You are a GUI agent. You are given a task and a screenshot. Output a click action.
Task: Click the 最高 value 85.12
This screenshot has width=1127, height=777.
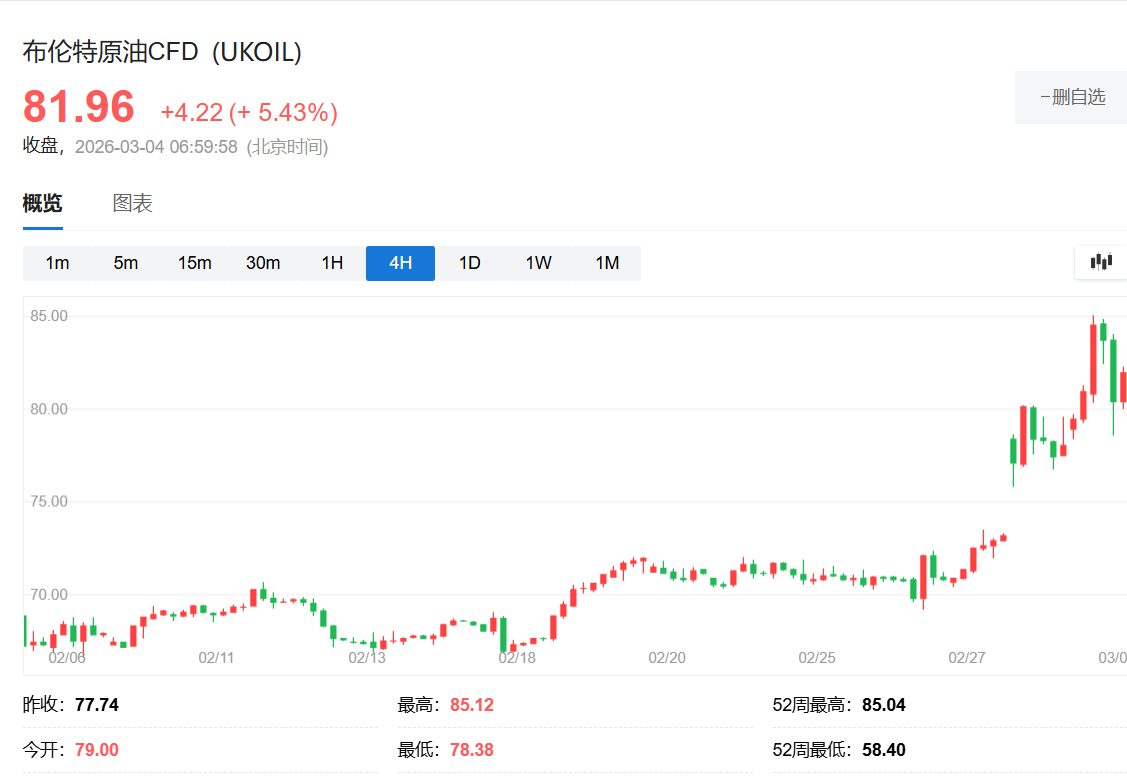tap(471, 705)
